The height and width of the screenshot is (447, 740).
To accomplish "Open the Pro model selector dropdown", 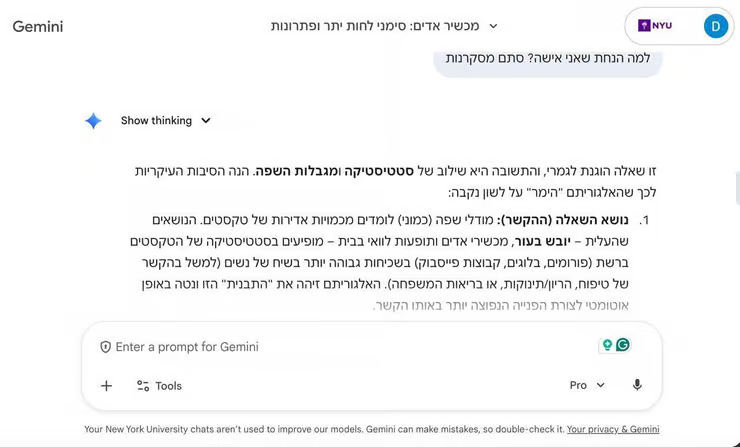I will click(x=587, y=385).
